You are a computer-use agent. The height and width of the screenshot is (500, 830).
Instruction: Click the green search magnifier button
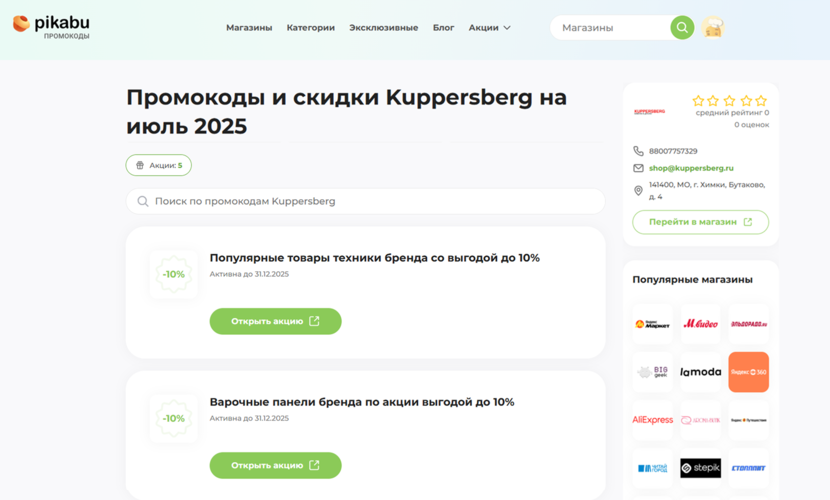(x=682, y=28)
